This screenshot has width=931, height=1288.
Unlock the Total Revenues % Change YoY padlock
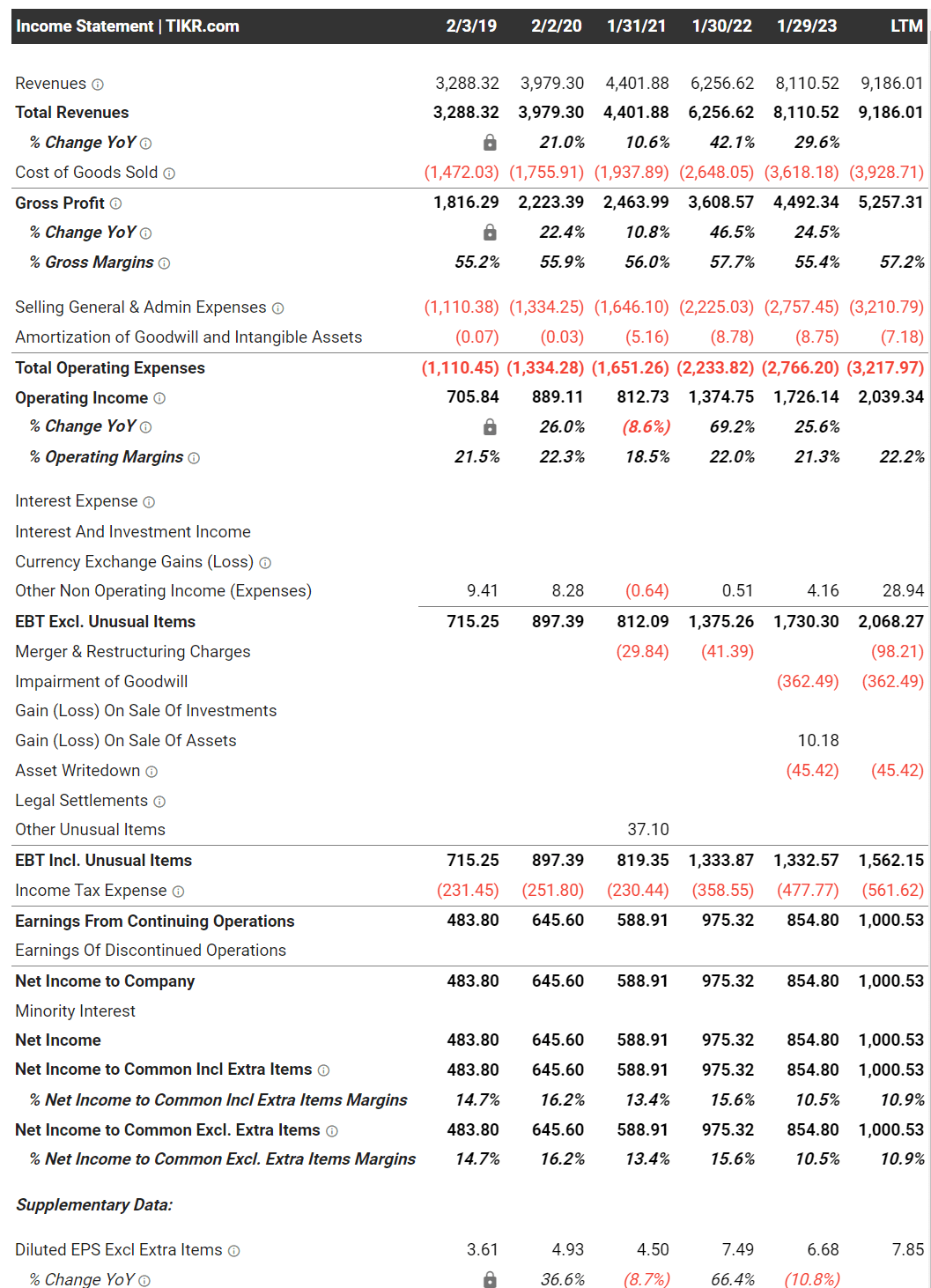(x=491, y=141)
